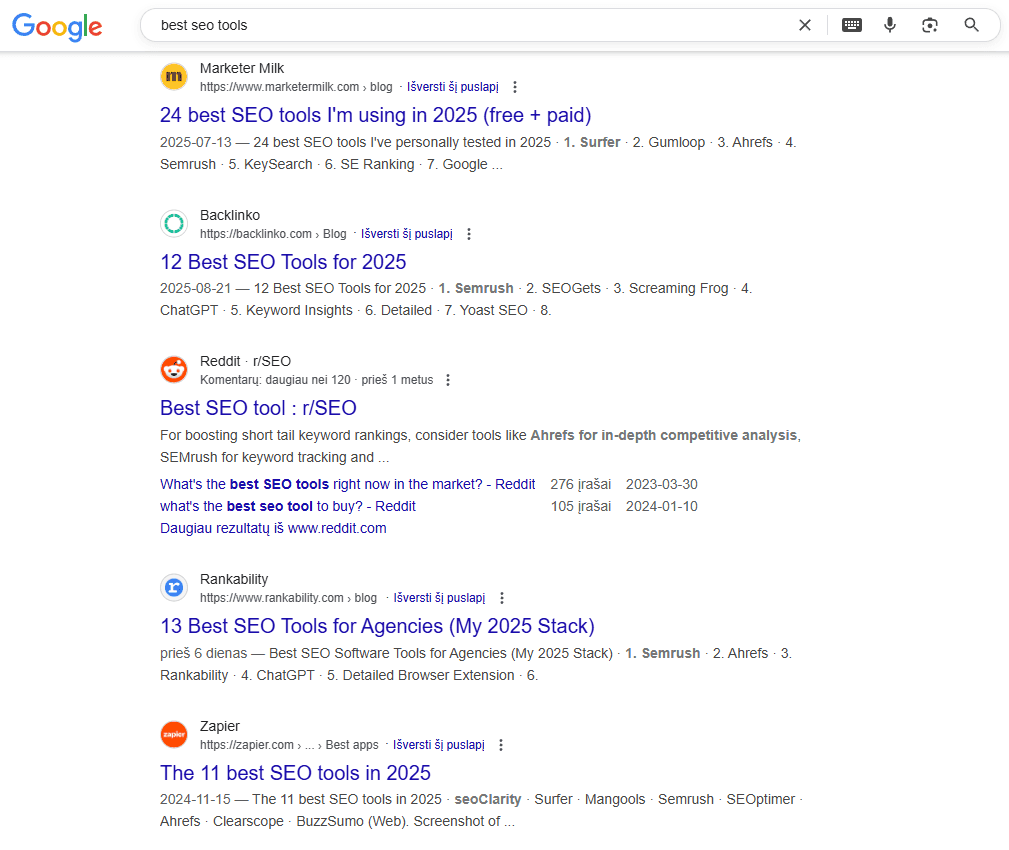
Task: Click the Backlinko favicon
Action: tap(174, 223)
